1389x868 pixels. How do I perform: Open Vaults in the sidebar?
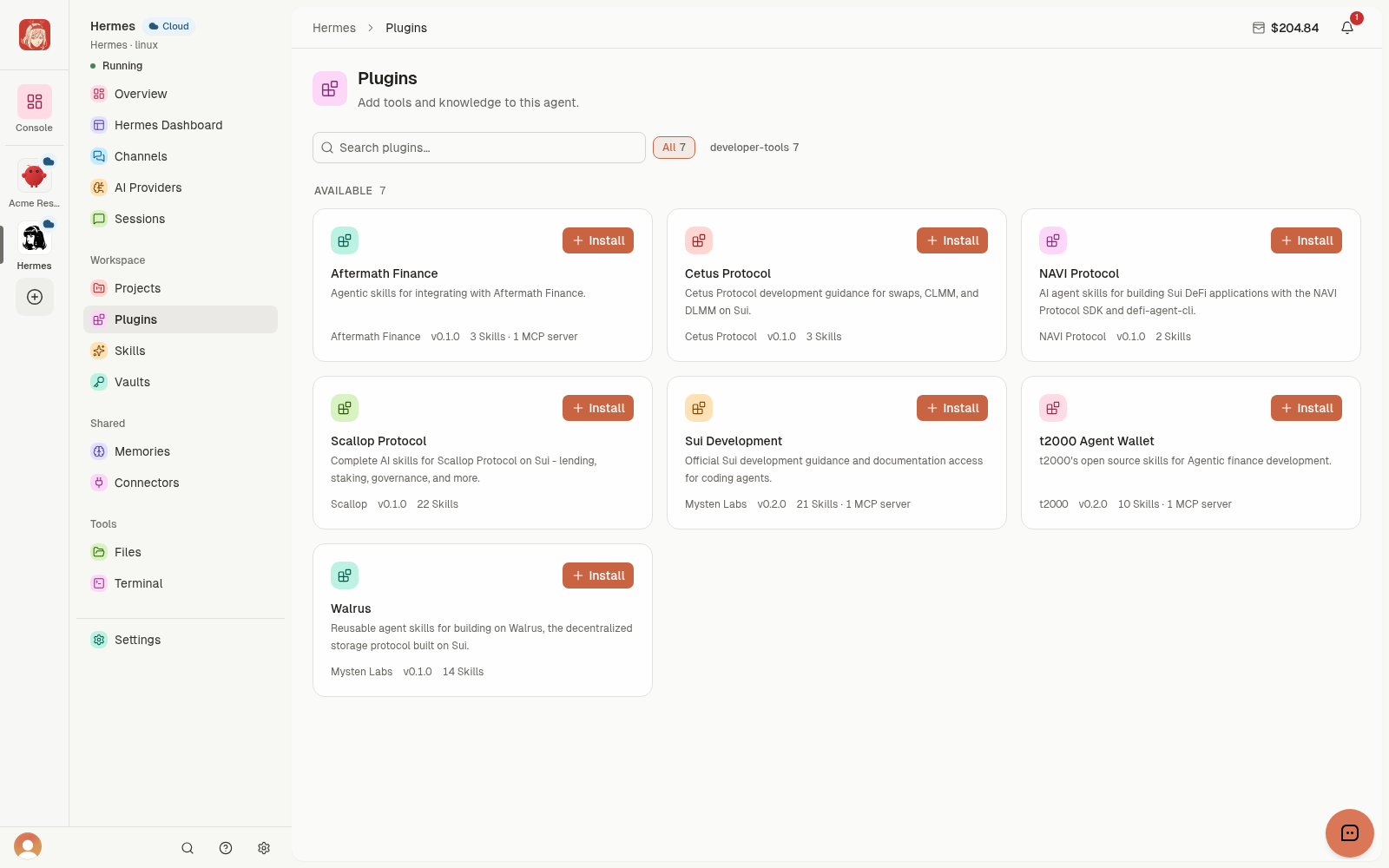pos(181,382)
